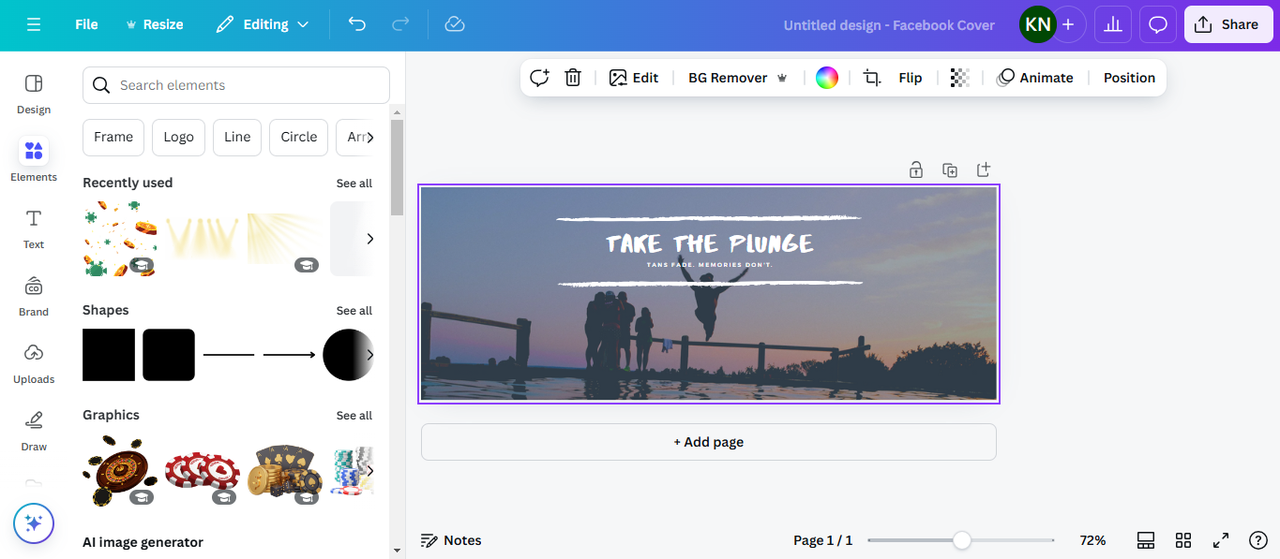Open the image Edit tool
The width and height of the screenshot is (1280, 559).
tap(634, 78)
